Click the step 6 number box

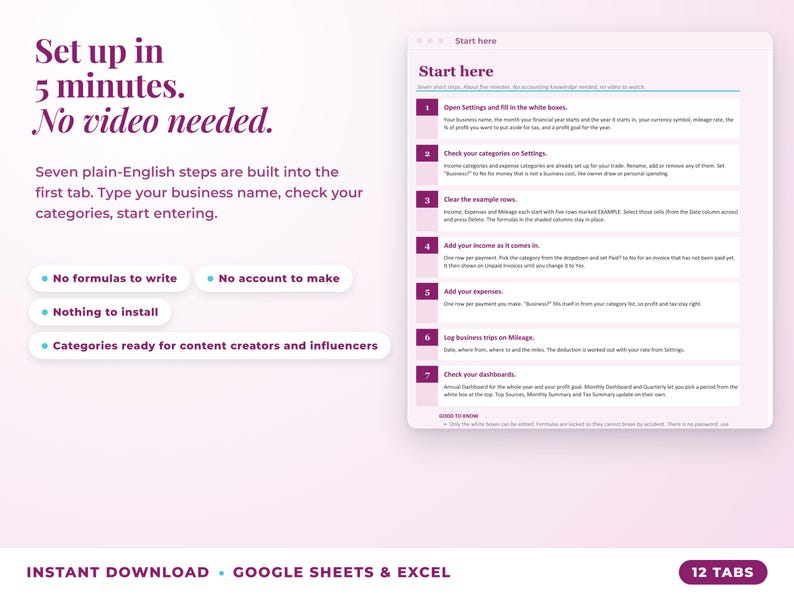[x=427, y=338]
